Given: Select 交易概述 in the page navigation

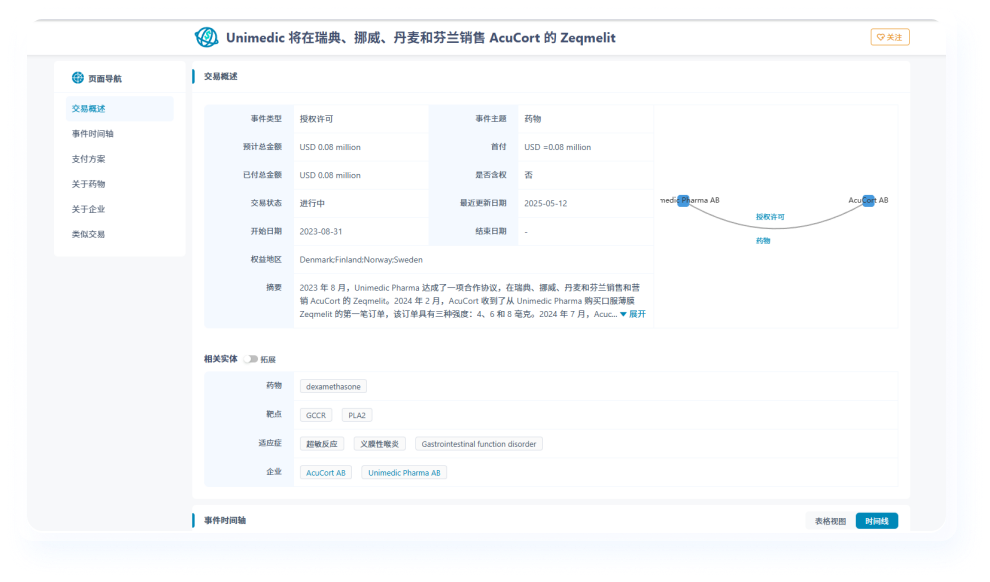Looking at the screenshot, I should click(119, 109).
